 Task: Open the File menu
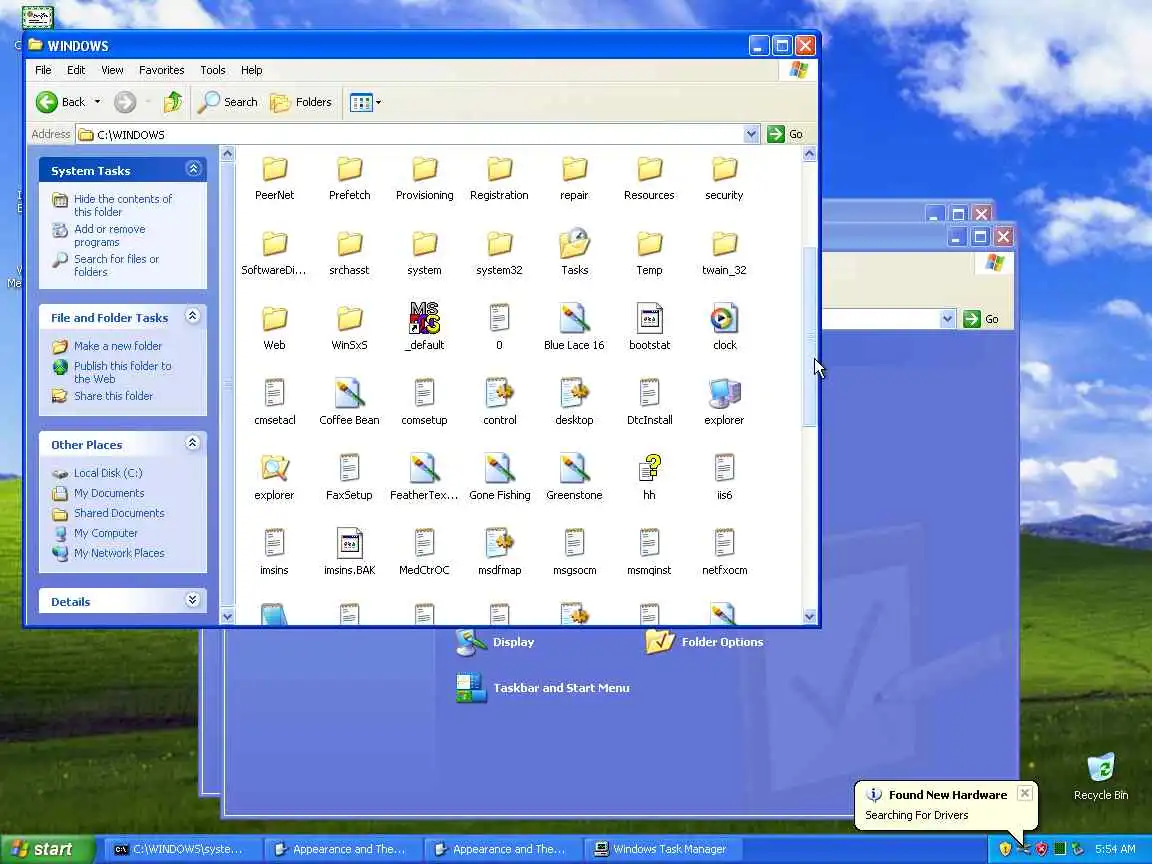[43, 70]
